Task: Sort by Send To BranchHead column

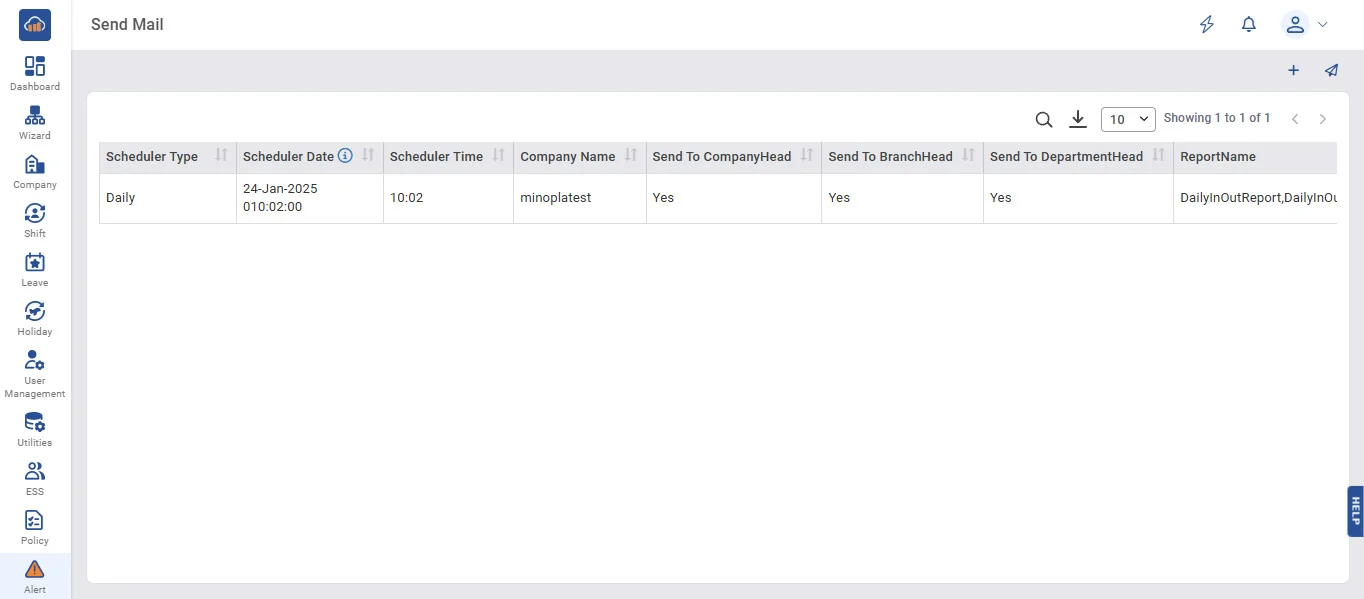Action: [x=968, y=156]
